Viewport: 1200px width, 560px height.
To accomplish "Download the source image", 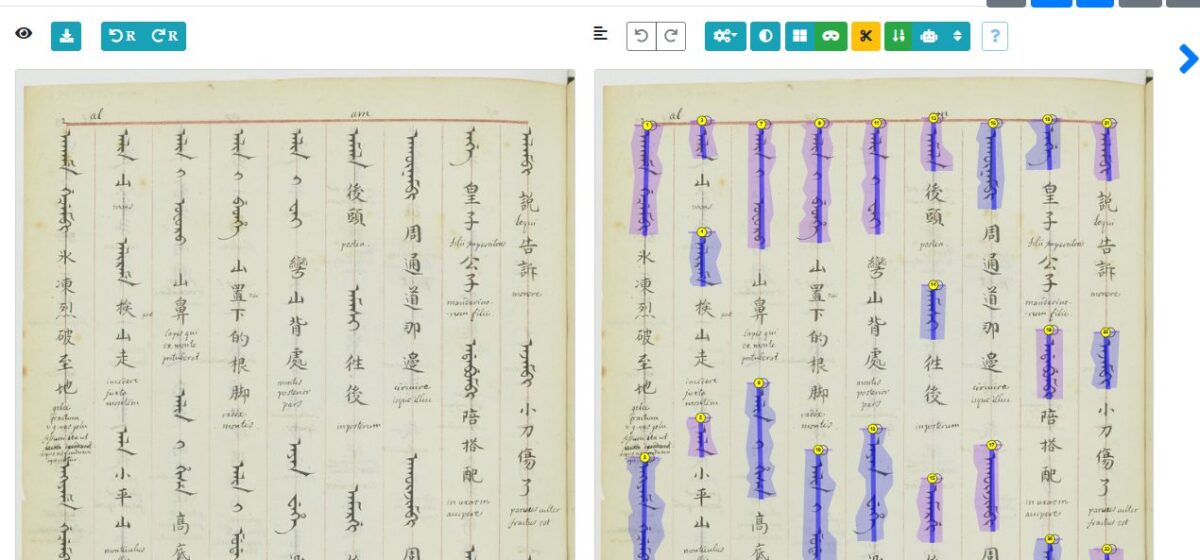I will 66,36.
